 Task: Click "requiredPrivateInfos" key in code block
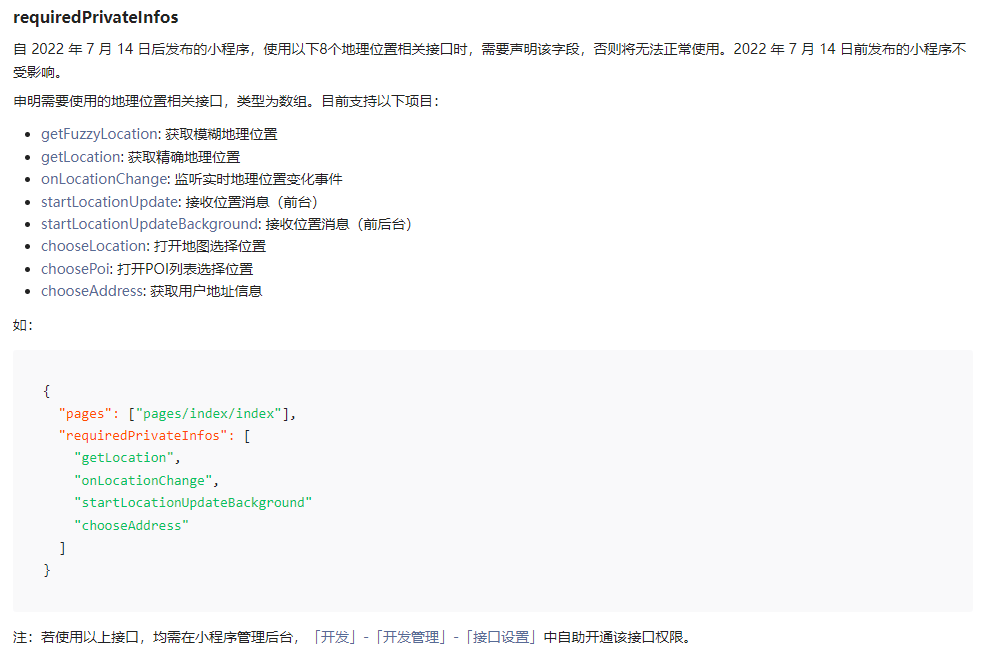(142, 436)
